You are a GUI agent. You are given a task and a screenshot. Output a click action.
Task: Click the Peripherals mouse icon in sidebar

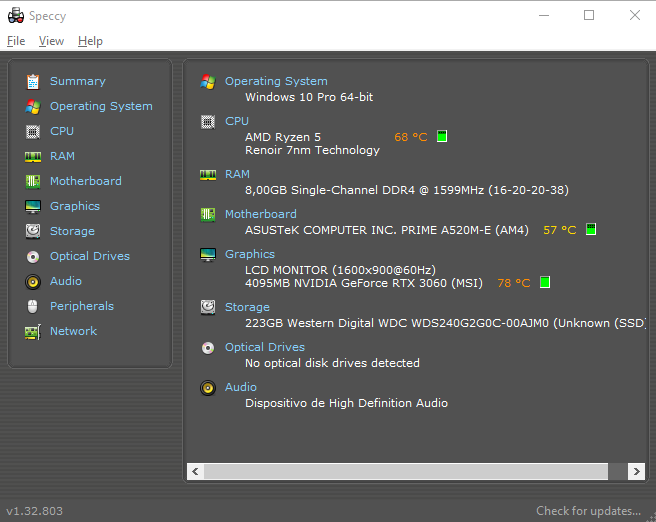[33, 307]
